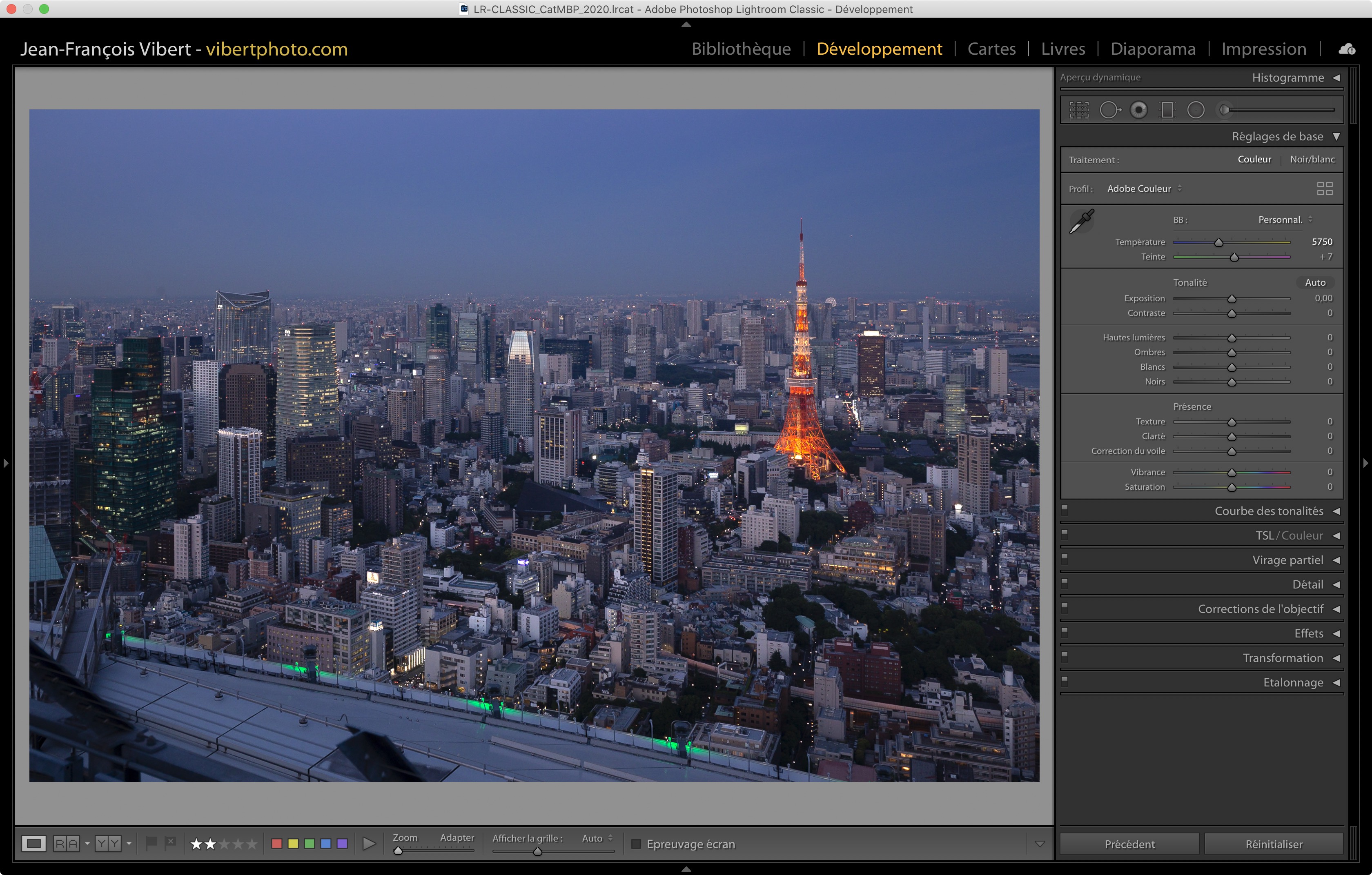This screenshot has width=1372, height=875.
Task: Expand the TSL / Couleur panel
Action: 1336,536
